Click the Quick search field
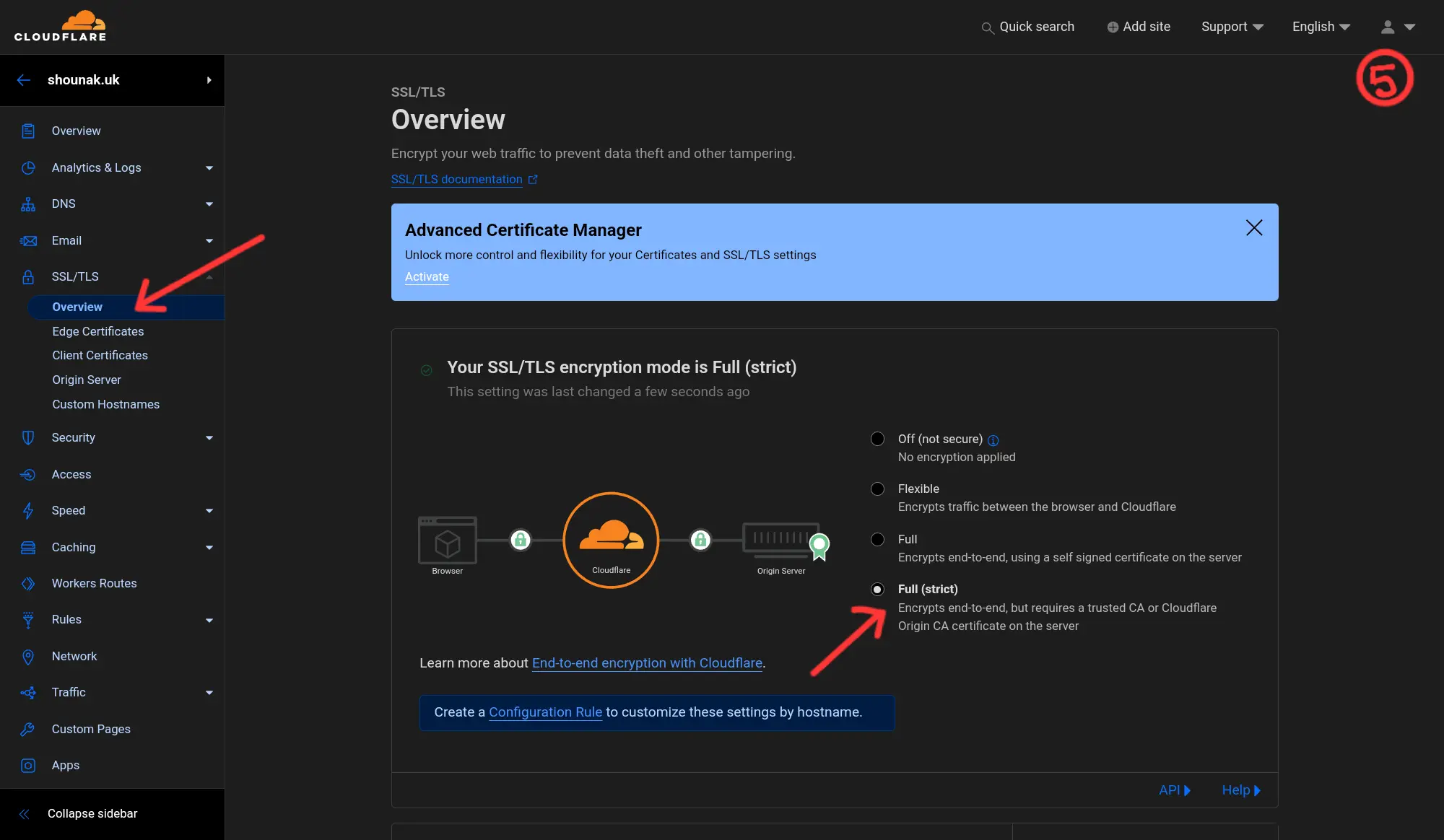The width and height of the screenshot is (1444, 840). tap(1037, 27)
